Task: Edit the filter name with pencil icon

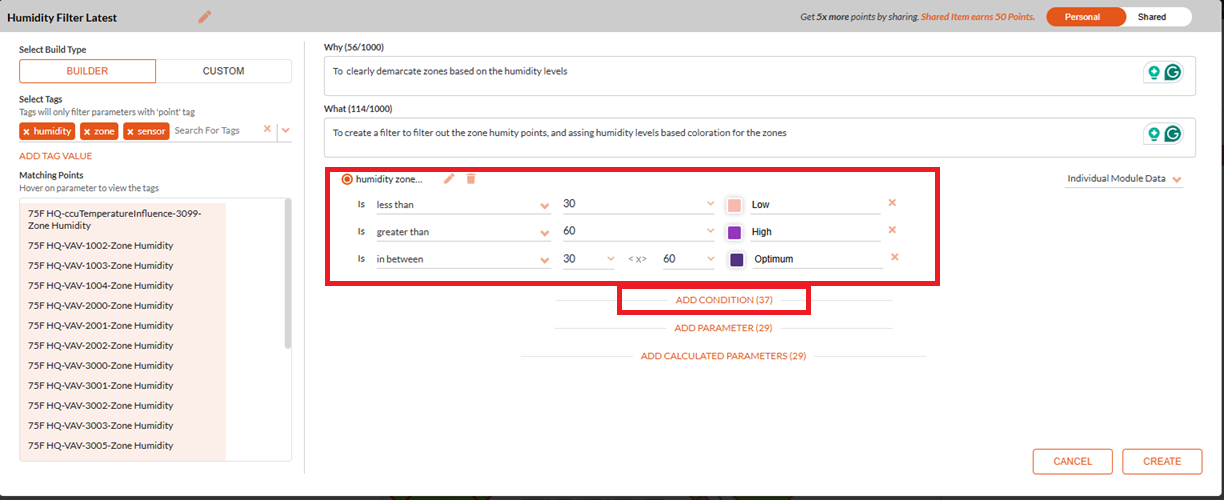Action: click(x=204, y=16)
